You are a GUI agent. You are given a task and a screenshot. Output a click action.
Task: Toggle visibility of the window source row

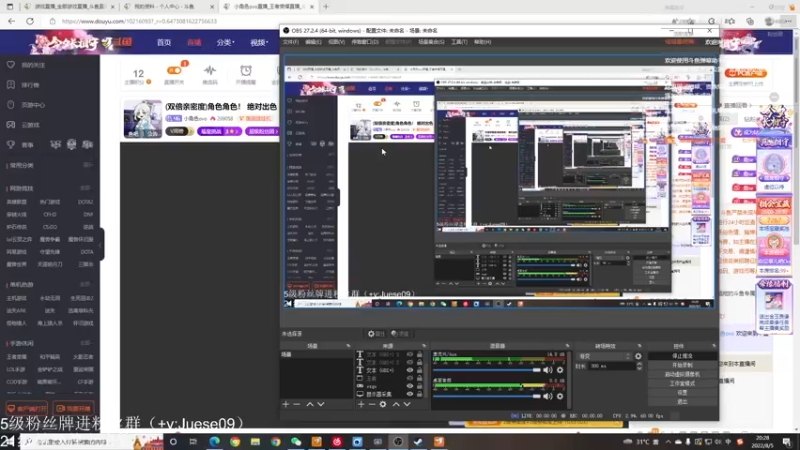410,378
